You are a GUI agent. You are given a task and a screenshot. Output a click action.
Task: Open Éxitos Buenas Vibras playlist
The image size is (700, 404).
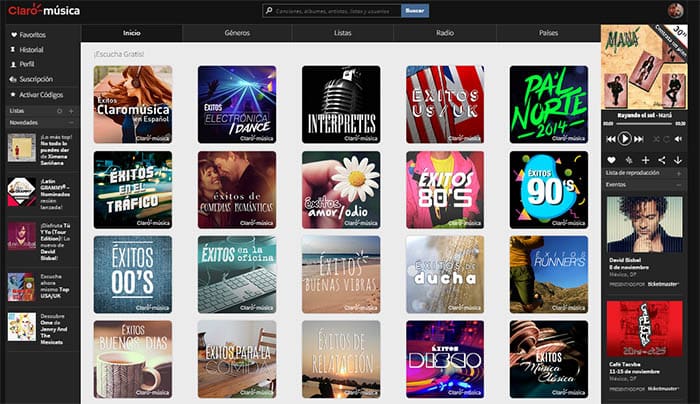[341, 275]
